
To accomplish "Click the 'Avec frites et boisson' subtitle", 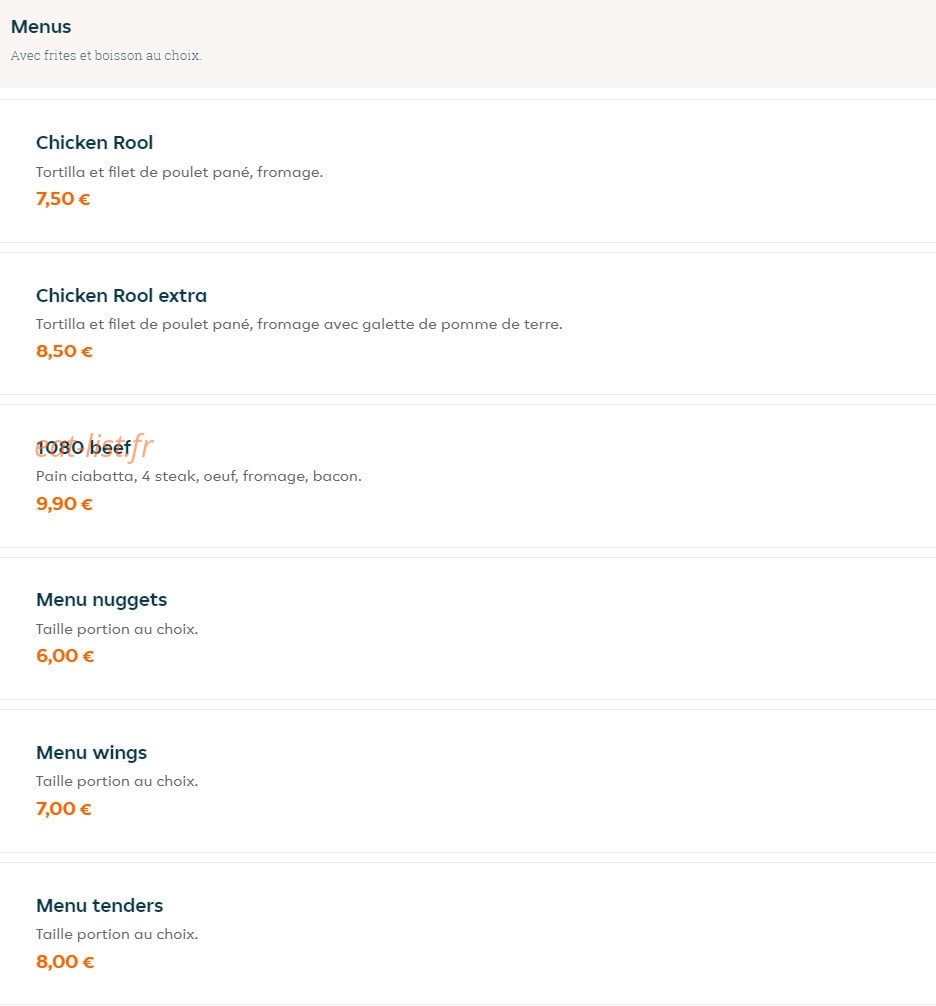I will [106, 56].
